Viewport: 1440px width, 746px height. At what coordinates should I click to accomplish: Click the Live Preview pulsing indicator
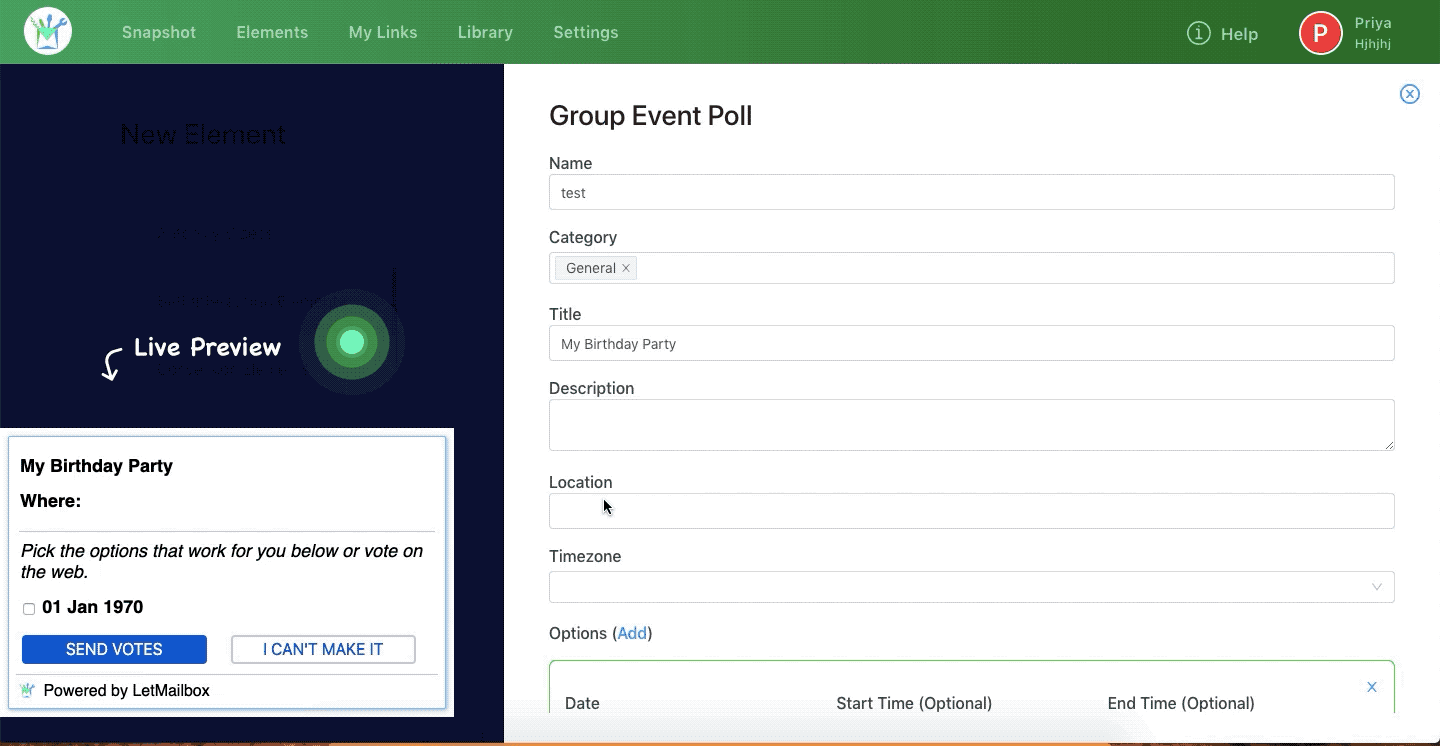click(351, 343)
